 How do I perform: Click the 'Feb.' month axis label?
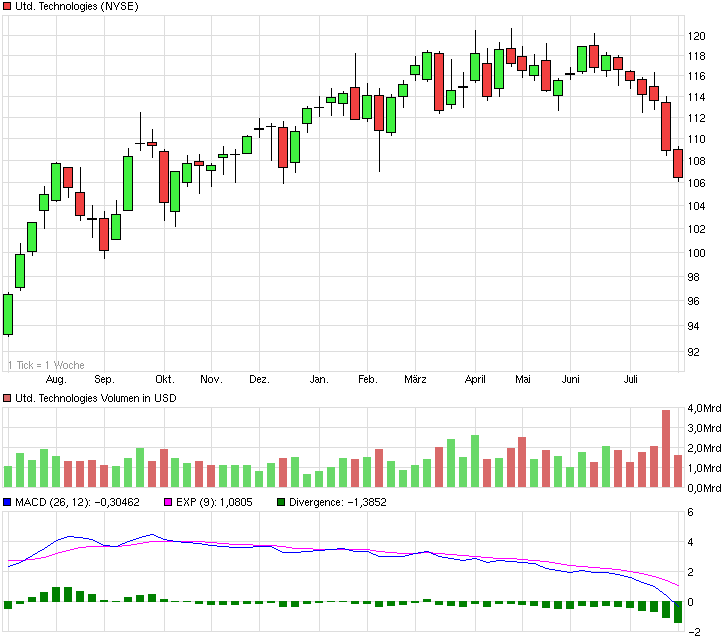click(x=368, y=380)
